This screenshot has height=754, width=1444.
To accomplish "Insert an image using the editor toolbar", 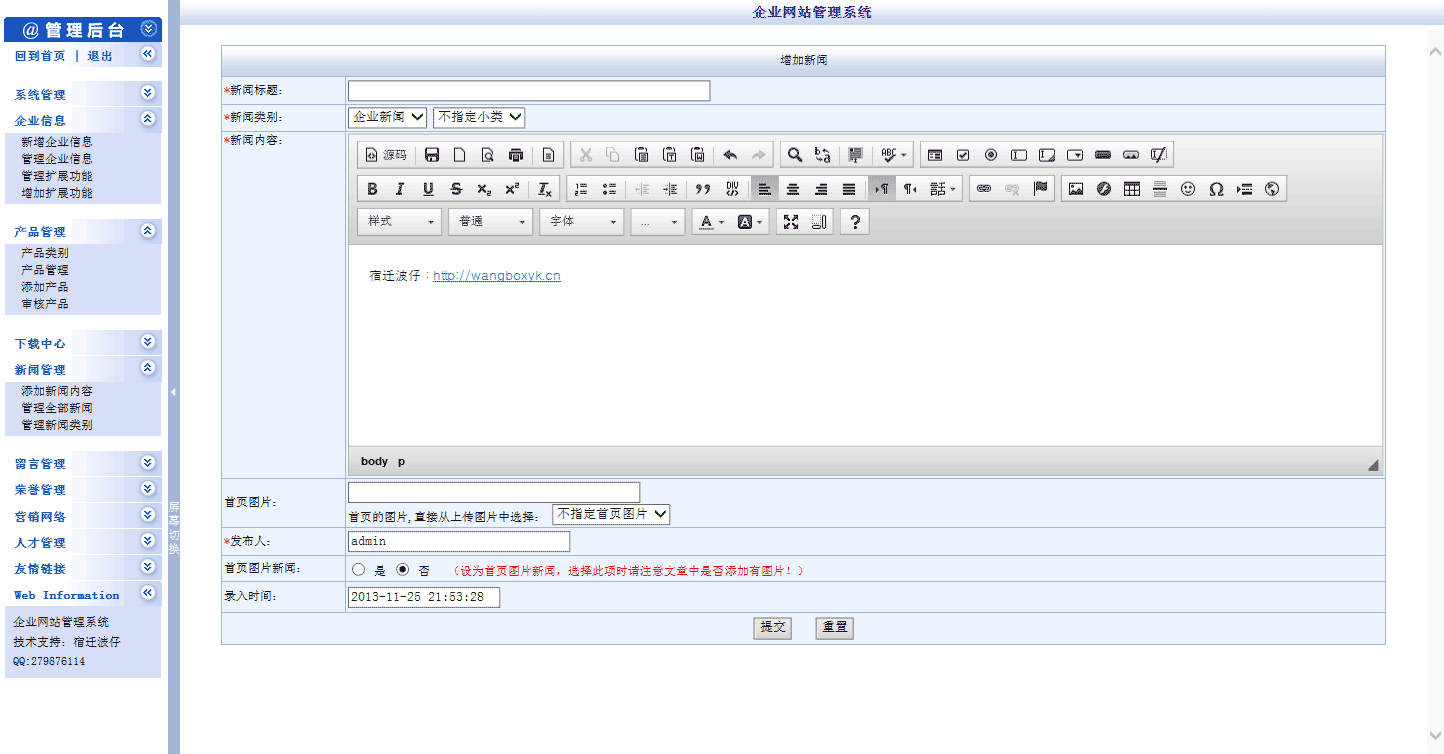I will pyautogui.click(x=1076, y=189).
